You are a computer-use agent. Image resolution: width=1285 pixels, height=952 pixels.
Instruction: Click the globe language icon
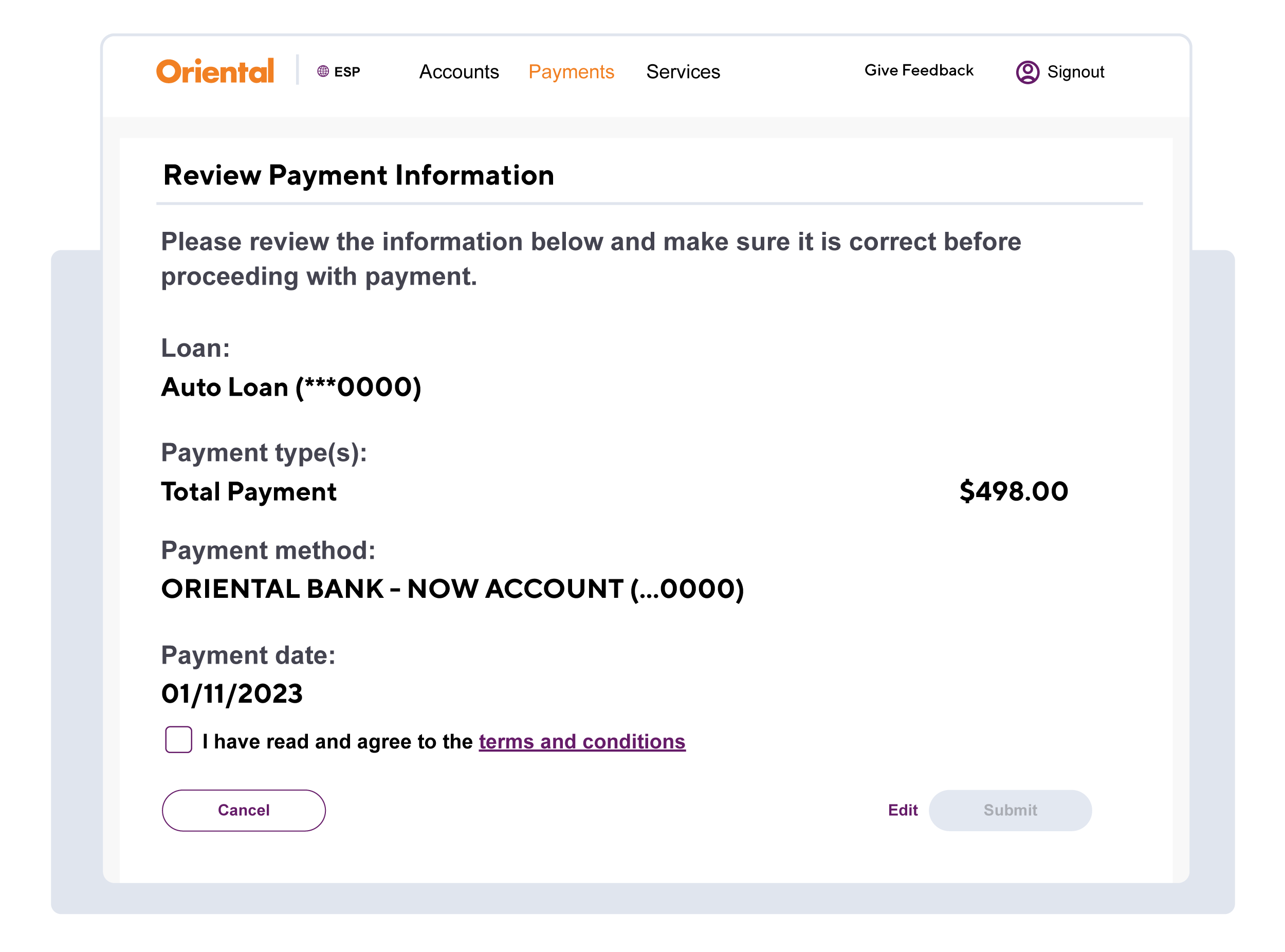pyautogui.click(x=323, y=71)
